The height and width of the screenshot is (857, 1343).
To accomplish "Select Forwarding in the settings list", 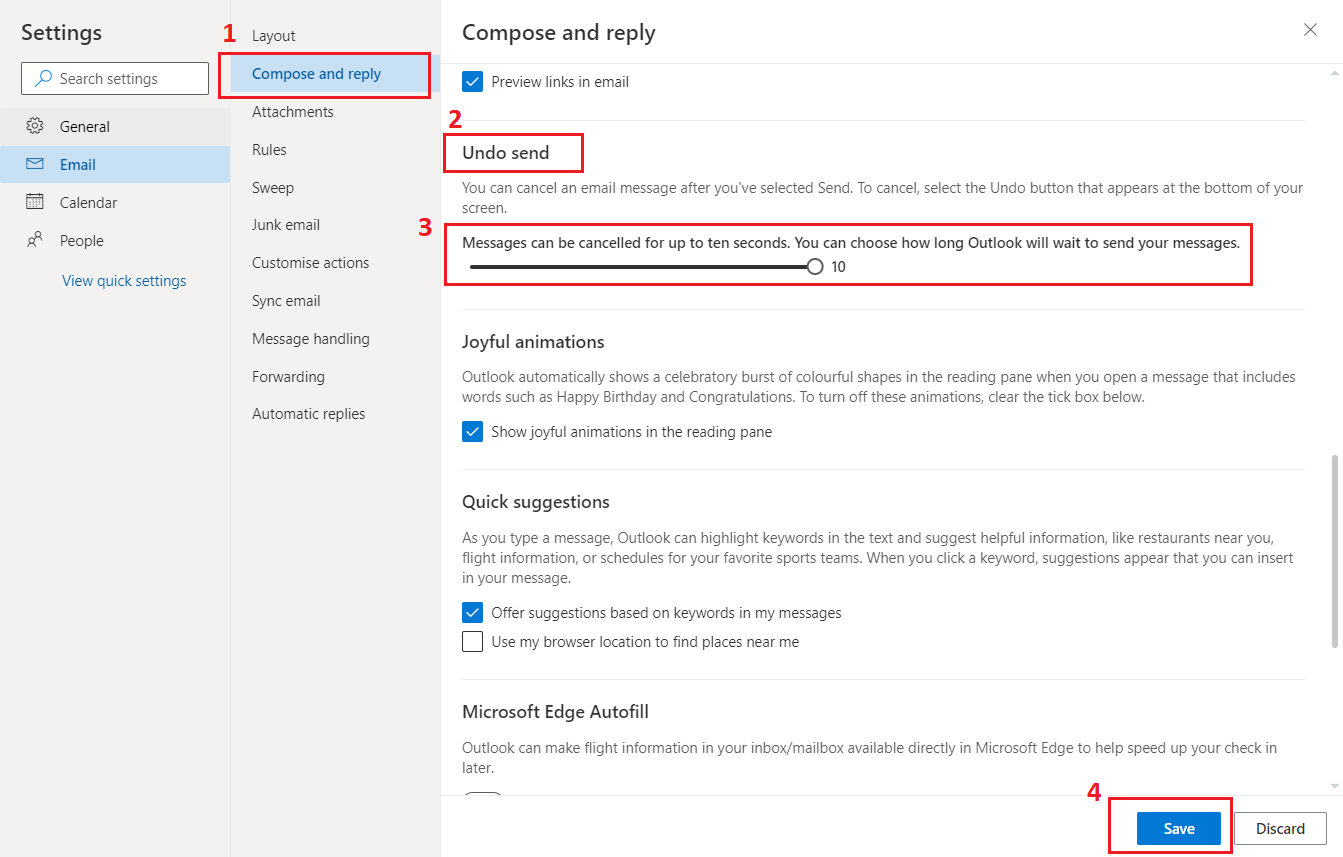I will pyautogui.click(x=288, y=376).
